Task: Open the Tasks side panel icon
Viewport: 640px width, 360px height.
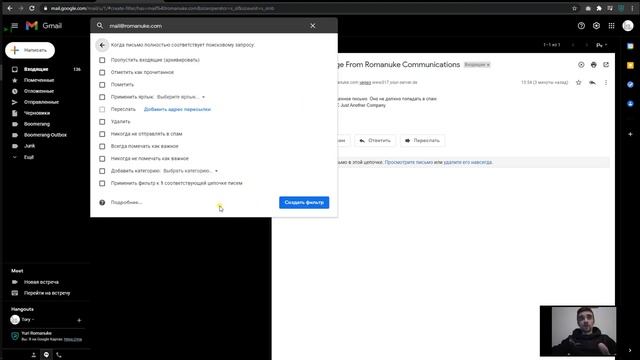Action: tap(630, 84)
